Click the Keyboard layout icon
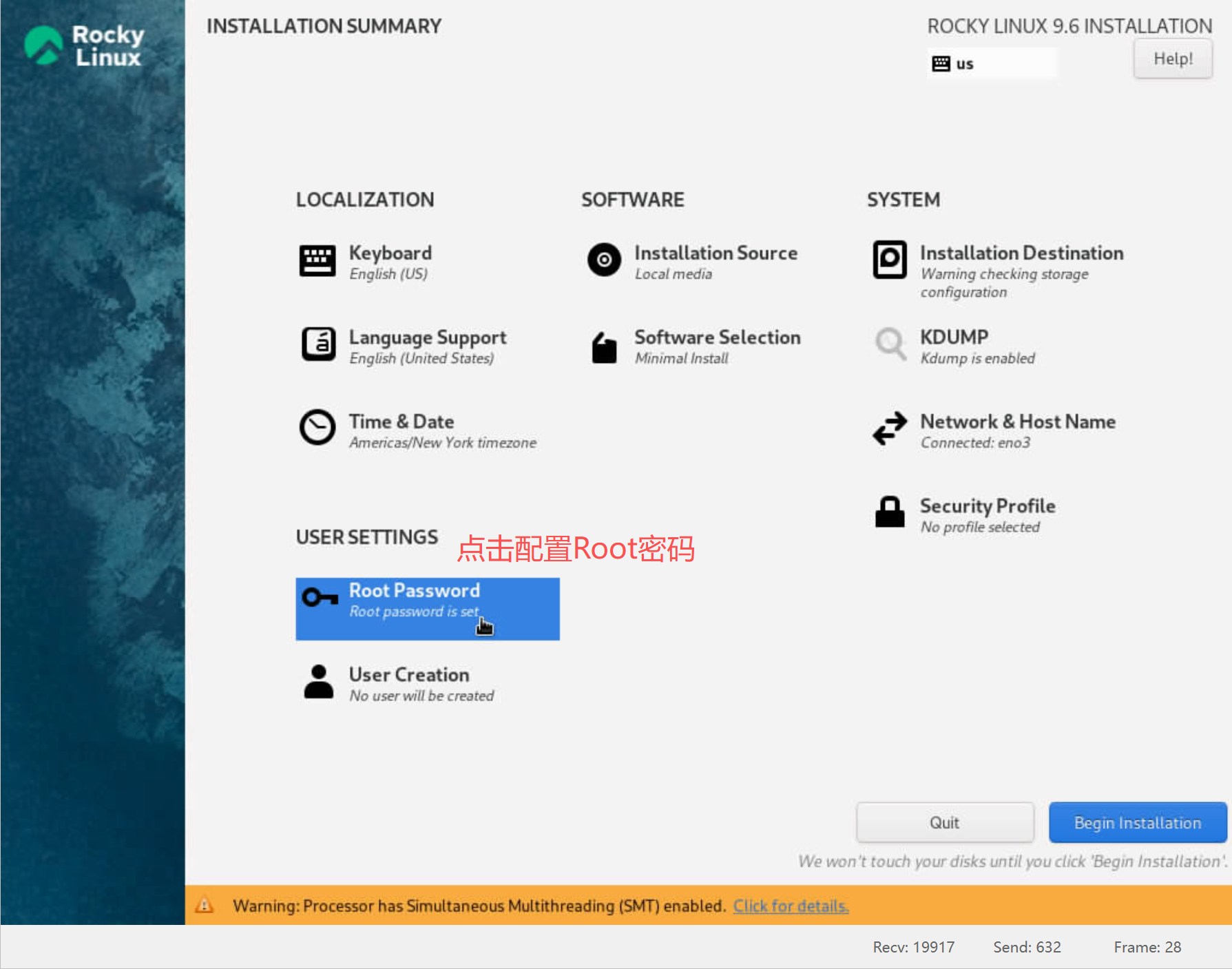 pos(317,261)
